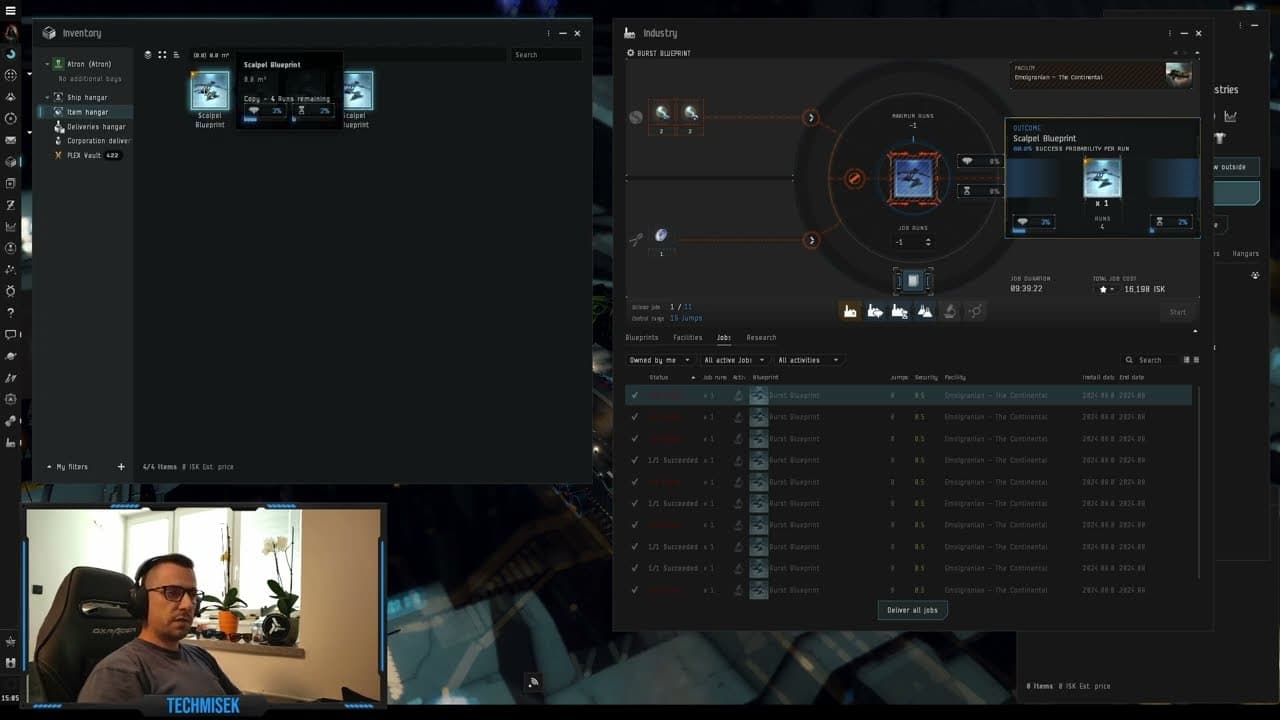Select the Copying activity icon
1280x720 pixels.
[925, 312]
